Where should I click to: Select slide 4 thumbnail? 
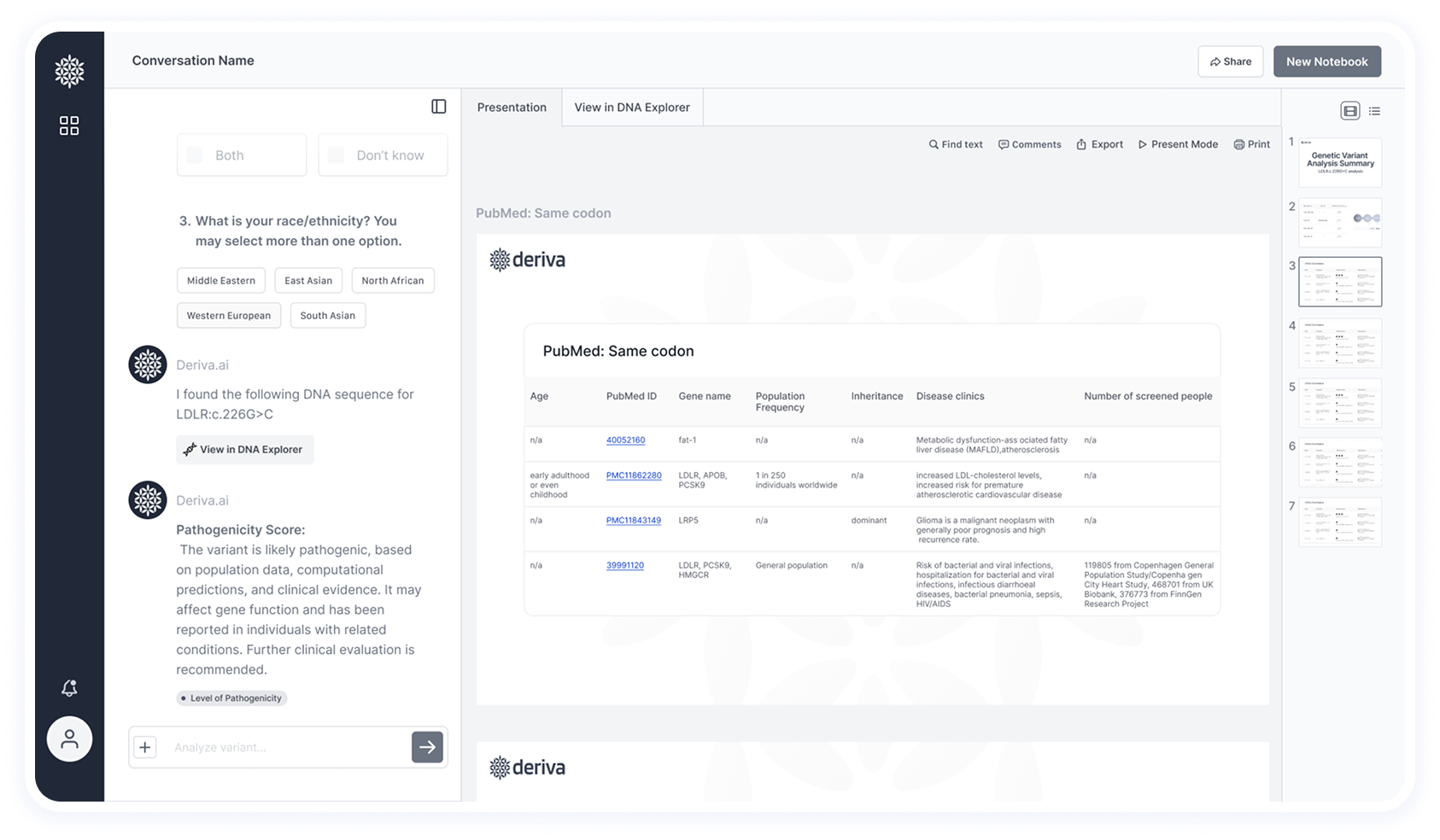[1339, 343]
